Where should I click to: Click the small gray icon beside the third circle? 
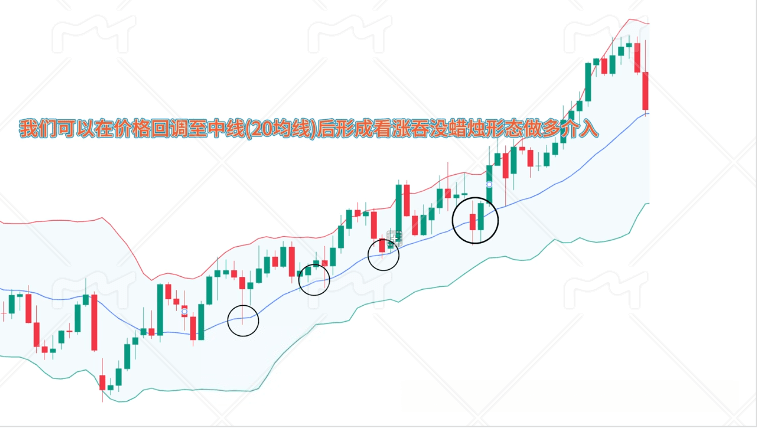394,237
